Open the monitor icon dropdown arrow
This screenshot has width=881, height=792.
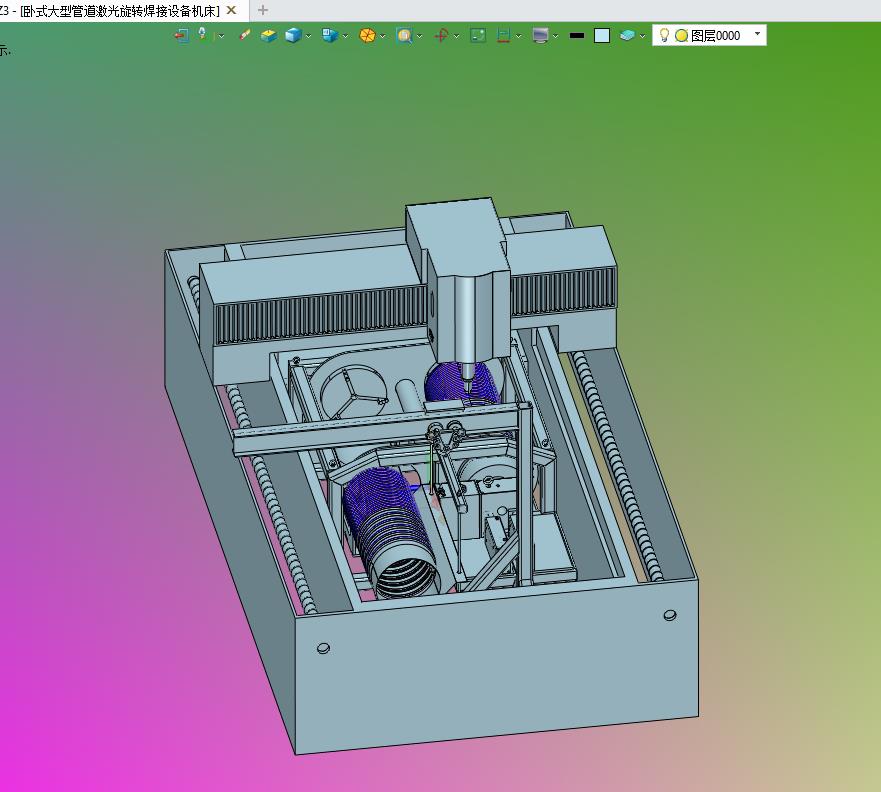click(556, 36)
